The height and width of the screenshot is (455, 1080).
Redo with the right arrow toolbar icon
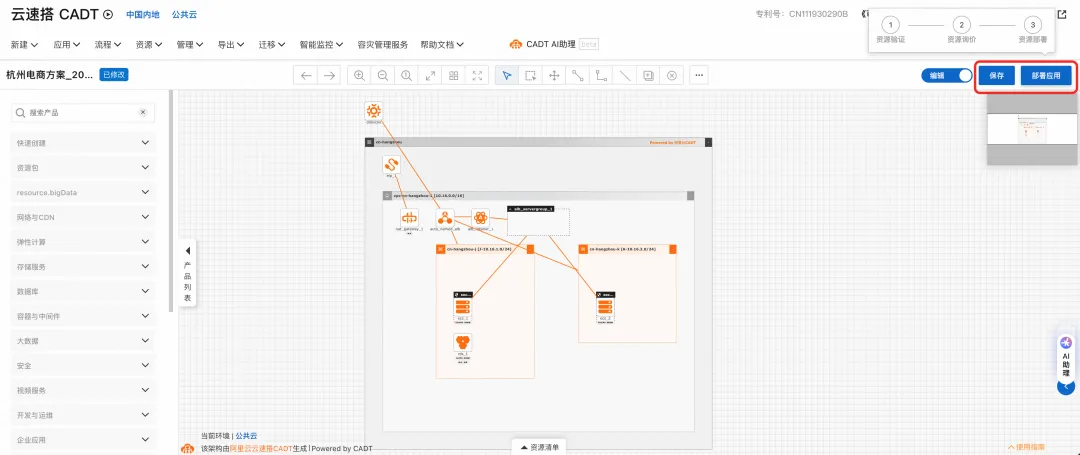[330, 76]
